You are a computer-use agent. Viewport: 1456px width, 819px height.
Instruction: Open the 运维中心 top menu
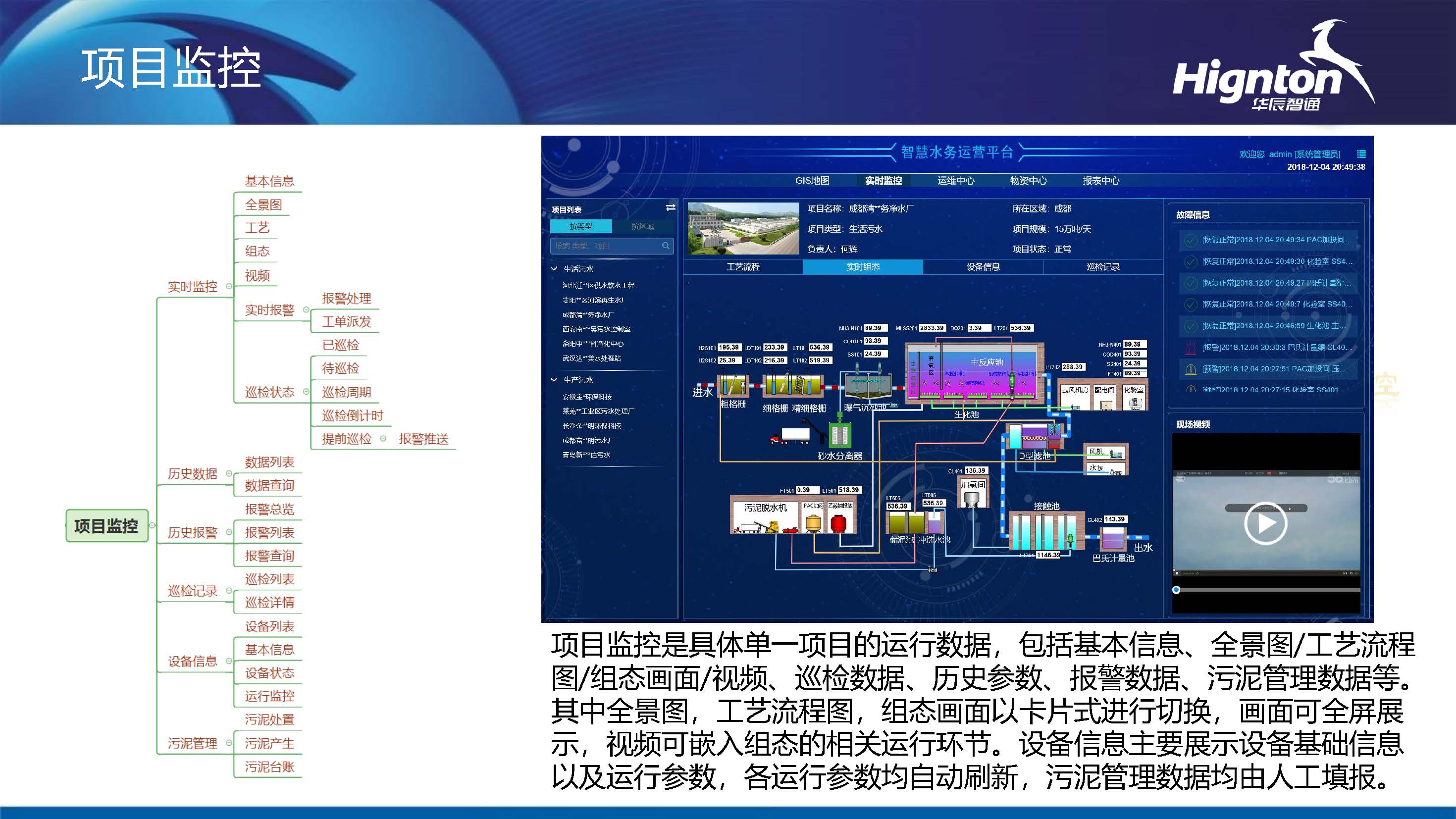955,180
